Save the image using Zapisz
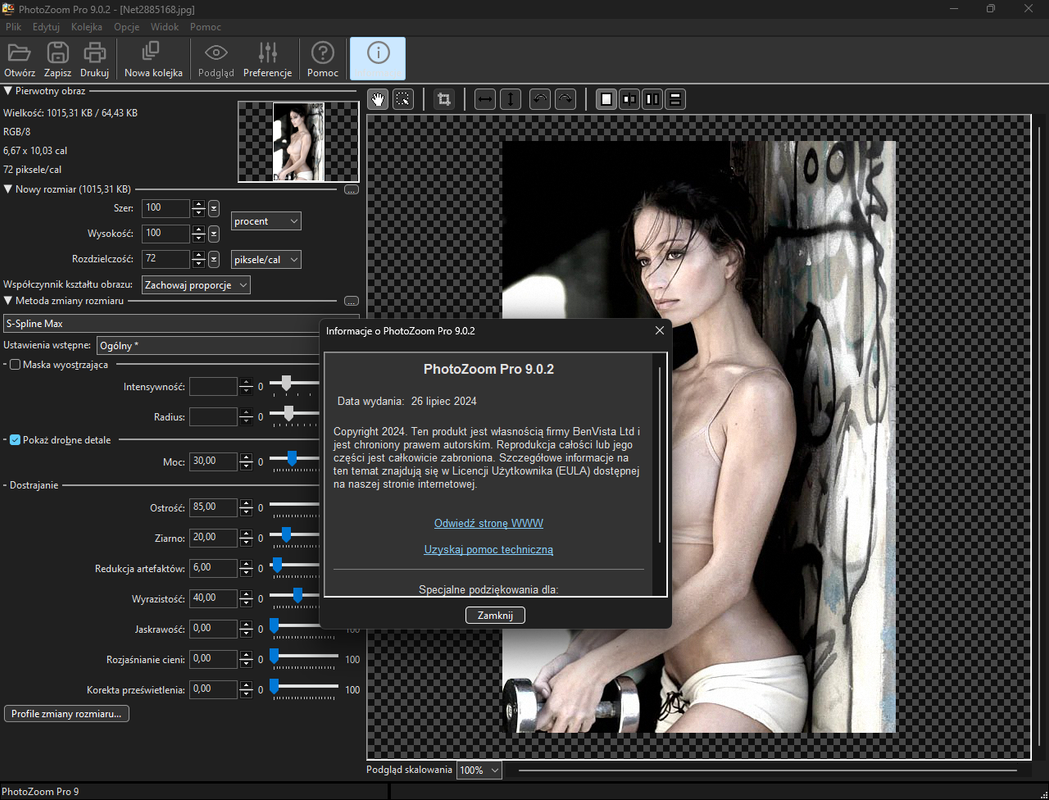The image size is (1049, 800). (x=58, y=59)
